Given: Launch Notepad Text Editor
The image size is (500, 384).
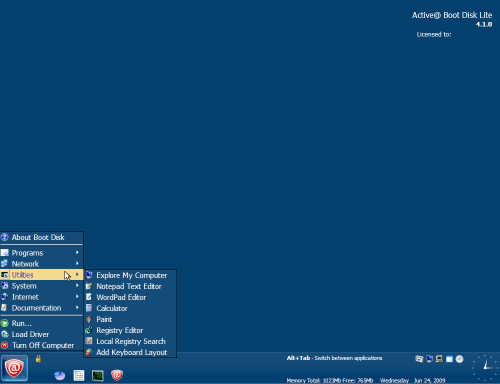Looking at the screenshot, I should (130, 286).
